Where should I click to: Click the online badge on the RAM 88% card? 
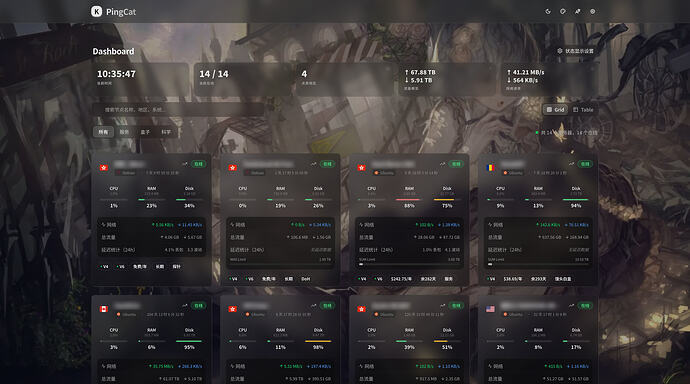(456, 164)
